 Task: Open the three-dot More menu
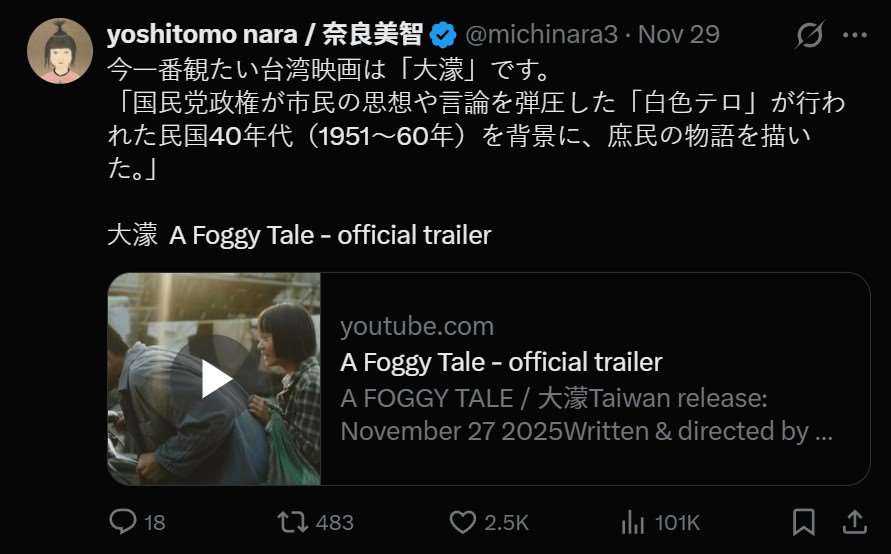pyautogui.click(x=855, y=35)
